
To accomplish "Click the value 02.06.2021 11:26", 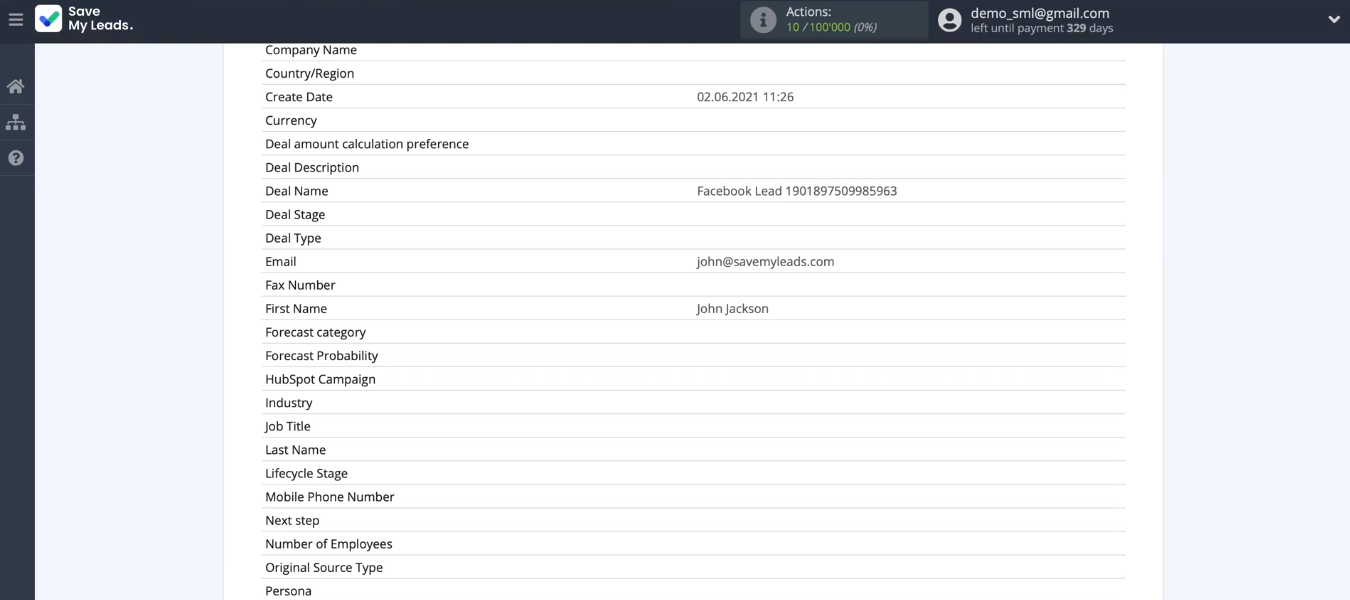I will click(x=745, y=97).
